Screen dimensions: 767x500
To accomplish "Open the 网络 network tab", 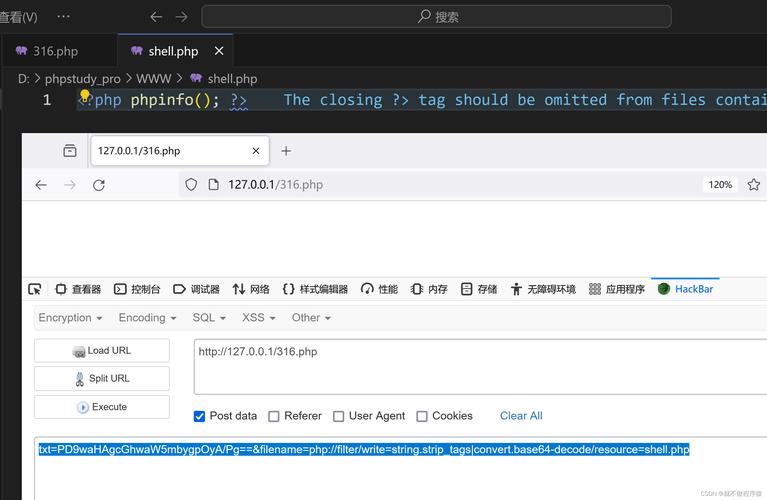I will coord(251,289).
